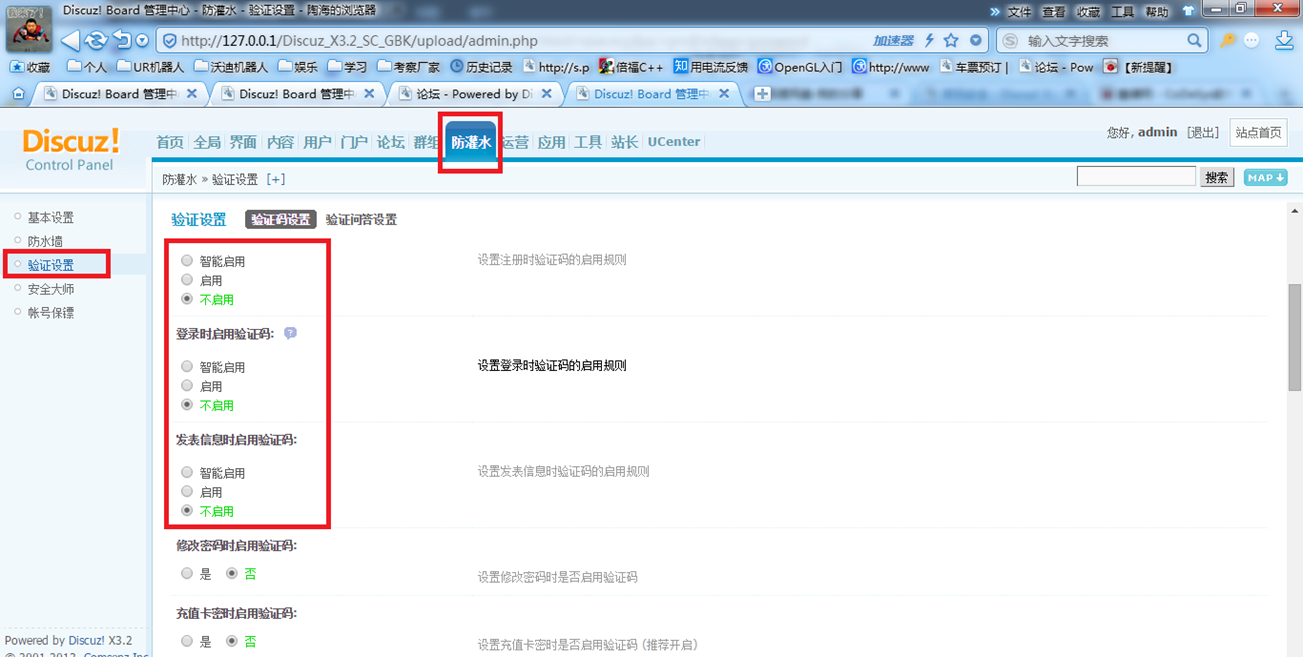Open the 全局 admin navigation tab
Screen dimensions: 1303x657
tap(207, 142)
